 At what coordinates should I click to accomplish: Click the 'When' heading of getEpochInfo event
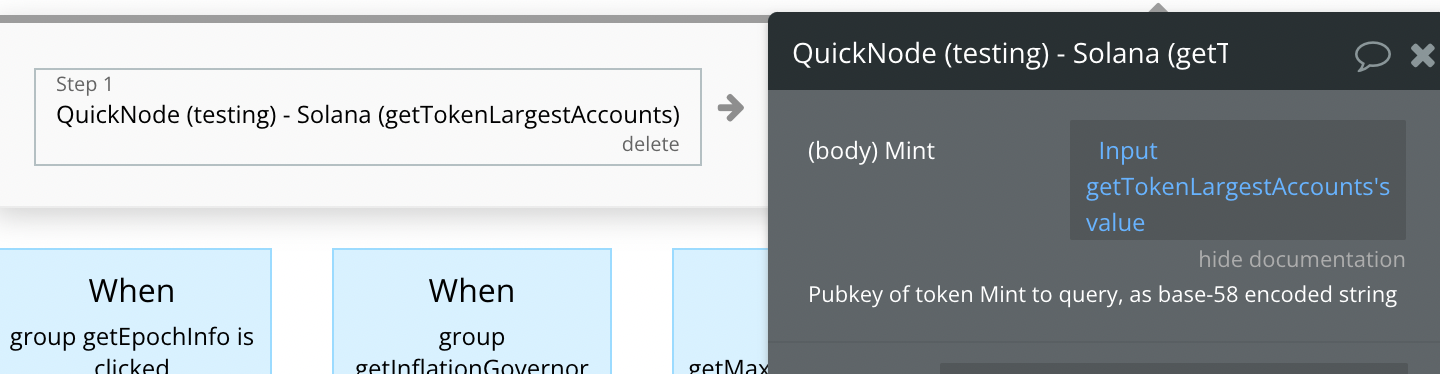point(132,291)
